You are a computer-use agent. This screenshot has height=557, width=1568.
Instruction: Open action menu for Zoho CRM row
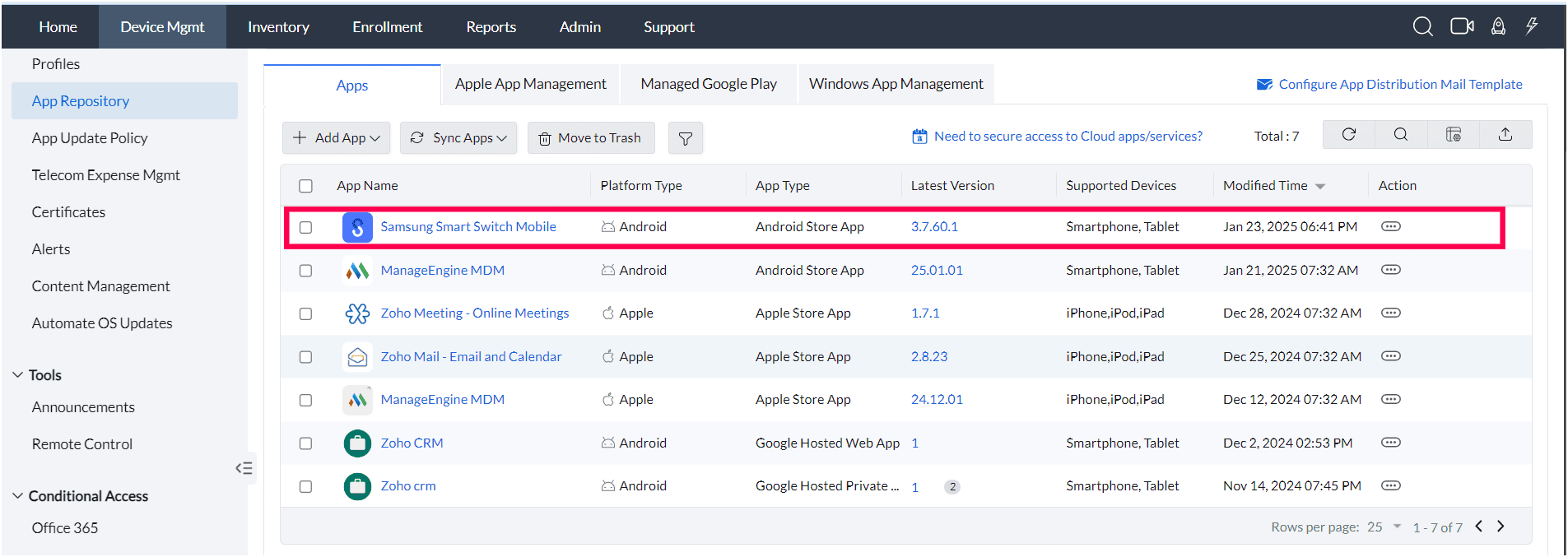[x=1390, y=443]
